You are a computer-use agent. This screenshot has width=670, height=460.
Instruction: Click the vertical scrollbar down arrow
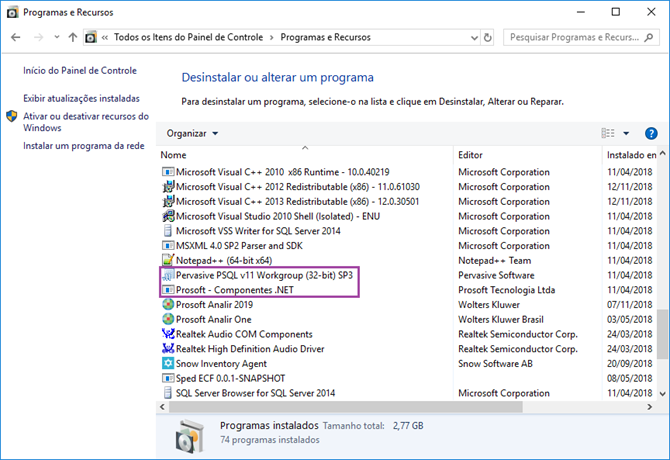click(x=663, y=394)
